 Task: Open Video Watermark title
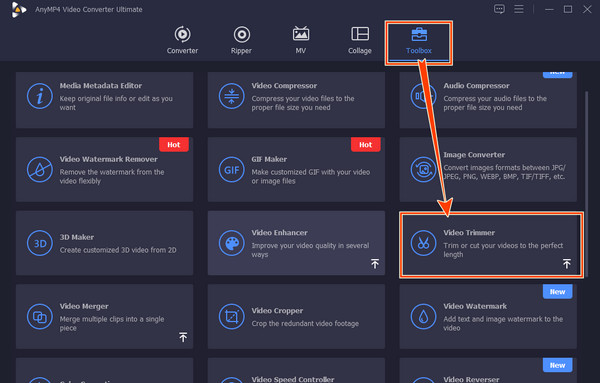pyautogui.click(x=475, y=306)
